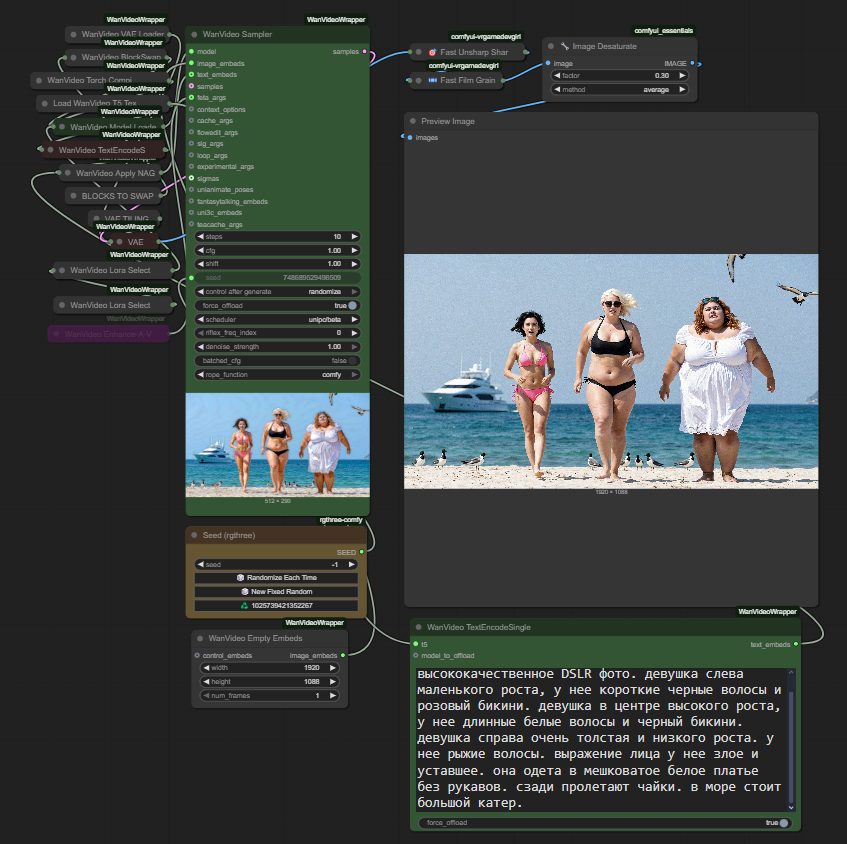Click the large beach image in Preview Image

click(x=611, y=371)
